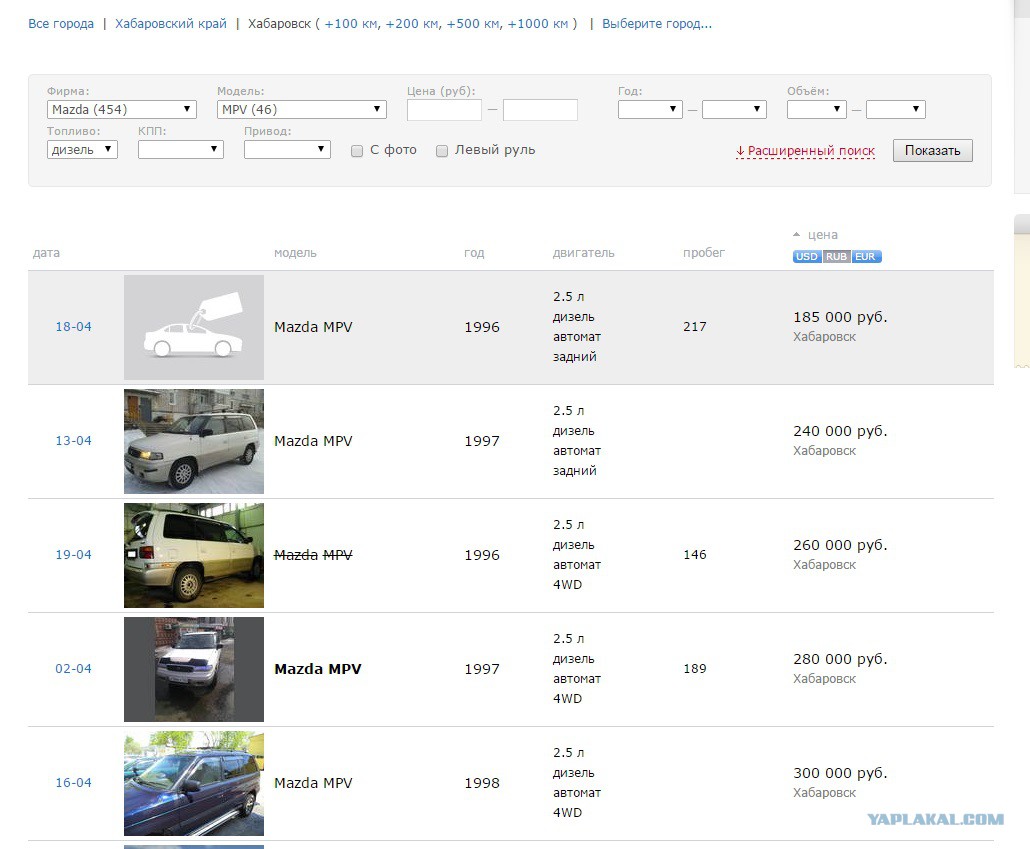Open the listing dated 16-04
This screenshot has height=849, width=1030.
pyautogui.click(x=74, y=783)
